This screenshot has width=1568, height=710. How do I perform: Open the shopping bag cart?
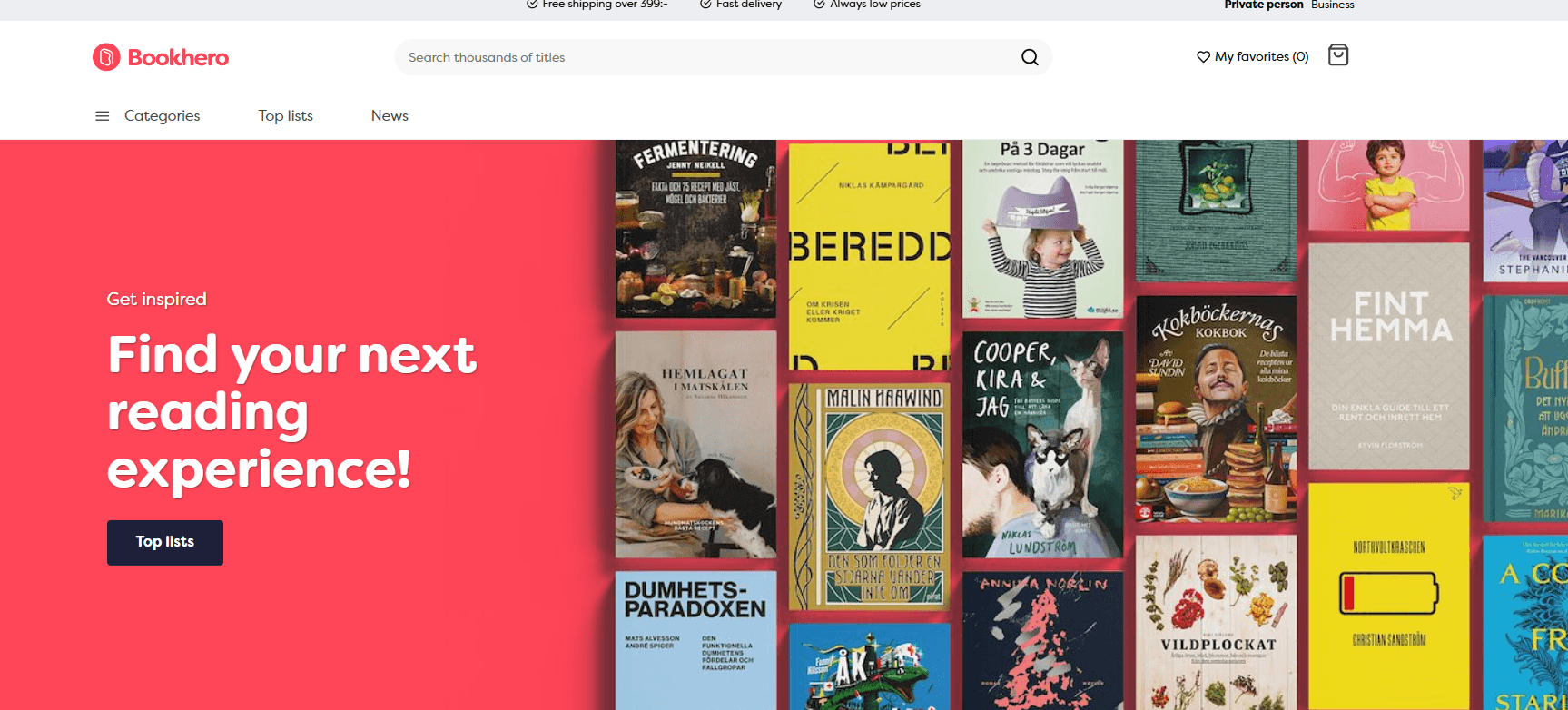[1338, 55]
